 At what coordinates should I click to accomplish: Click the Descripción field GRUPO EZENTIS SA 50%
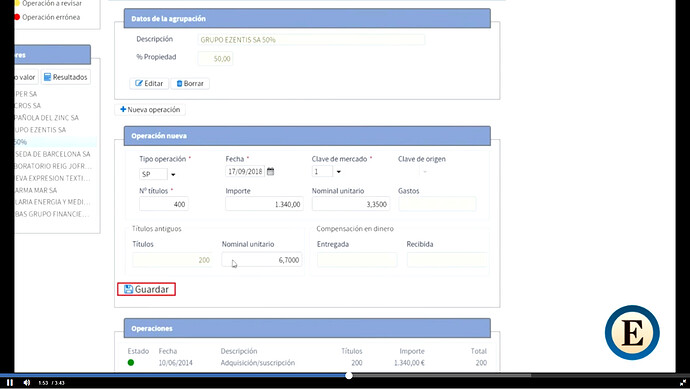tap(311, 40)
